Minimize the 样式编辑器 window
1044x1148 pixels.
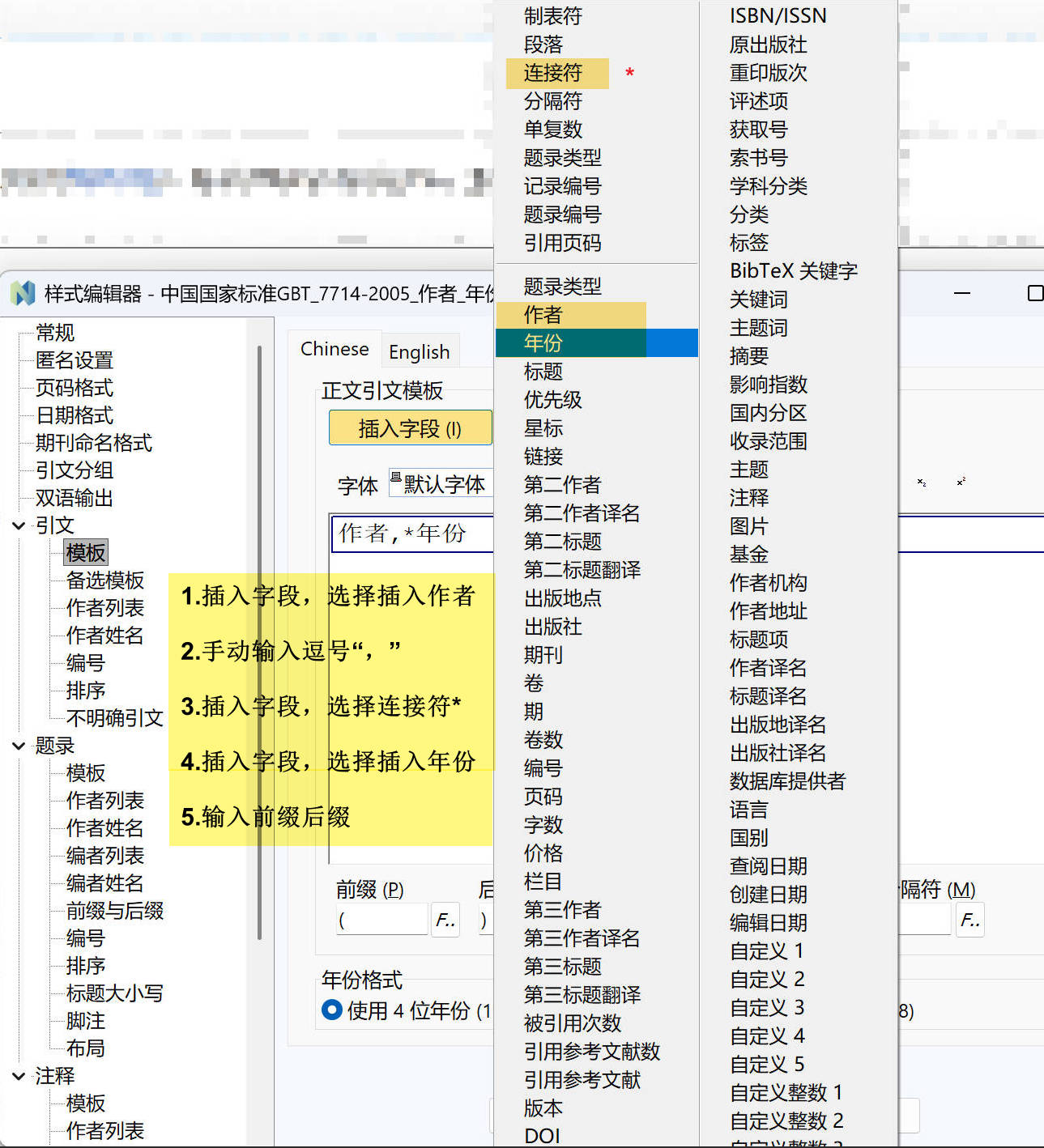point(962,293)
